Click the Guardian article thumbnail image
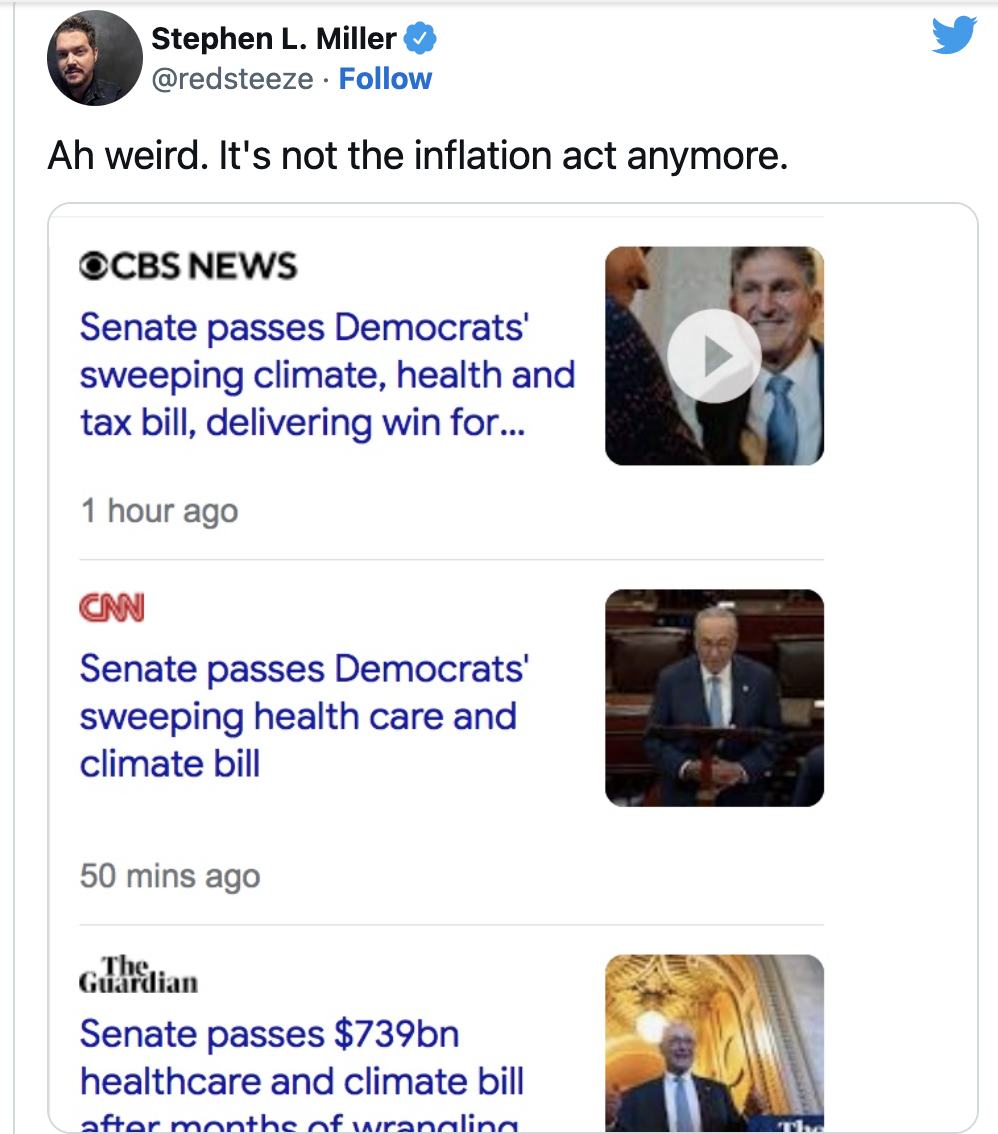The width and height of the screenshot is (998, 1134). (715, 1043)
